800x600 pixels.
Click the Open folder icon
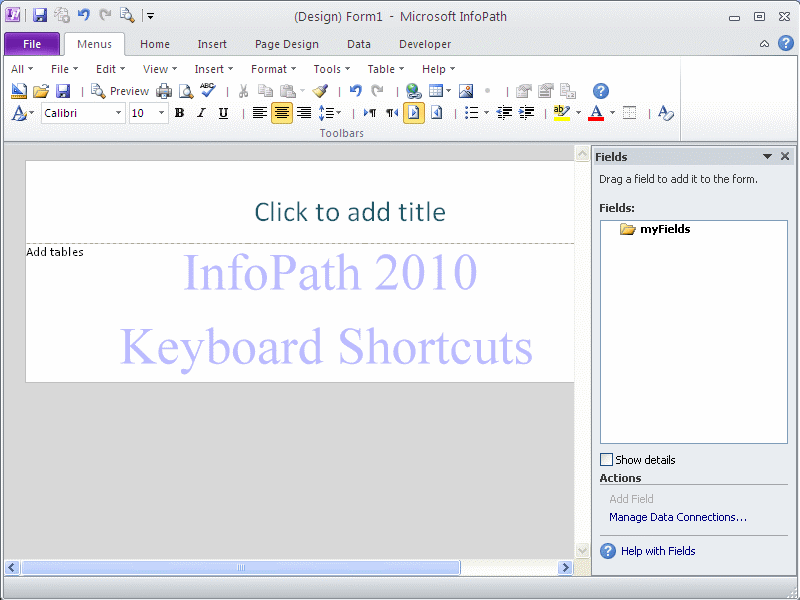[x=41, y=91]
